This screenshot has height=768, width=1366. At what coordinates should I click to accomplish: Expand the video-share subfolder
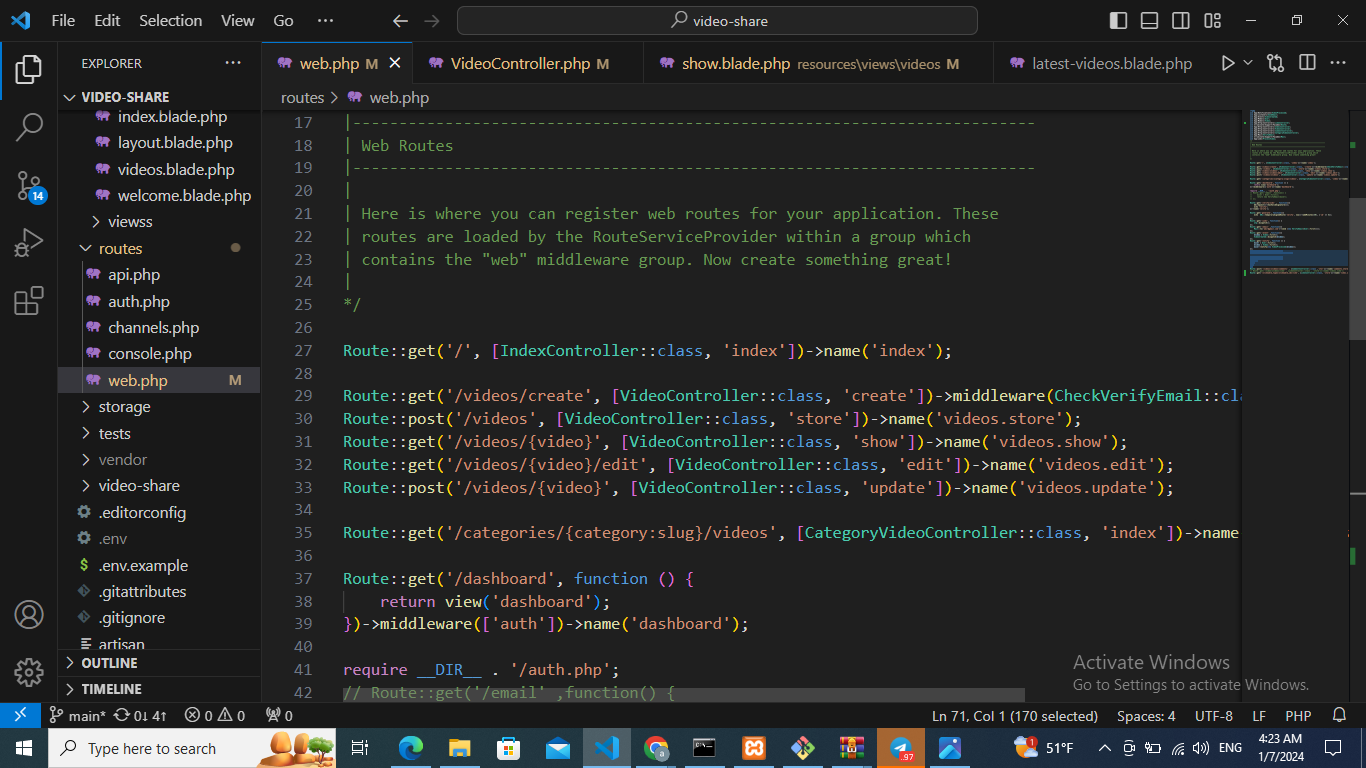(160, 486)
